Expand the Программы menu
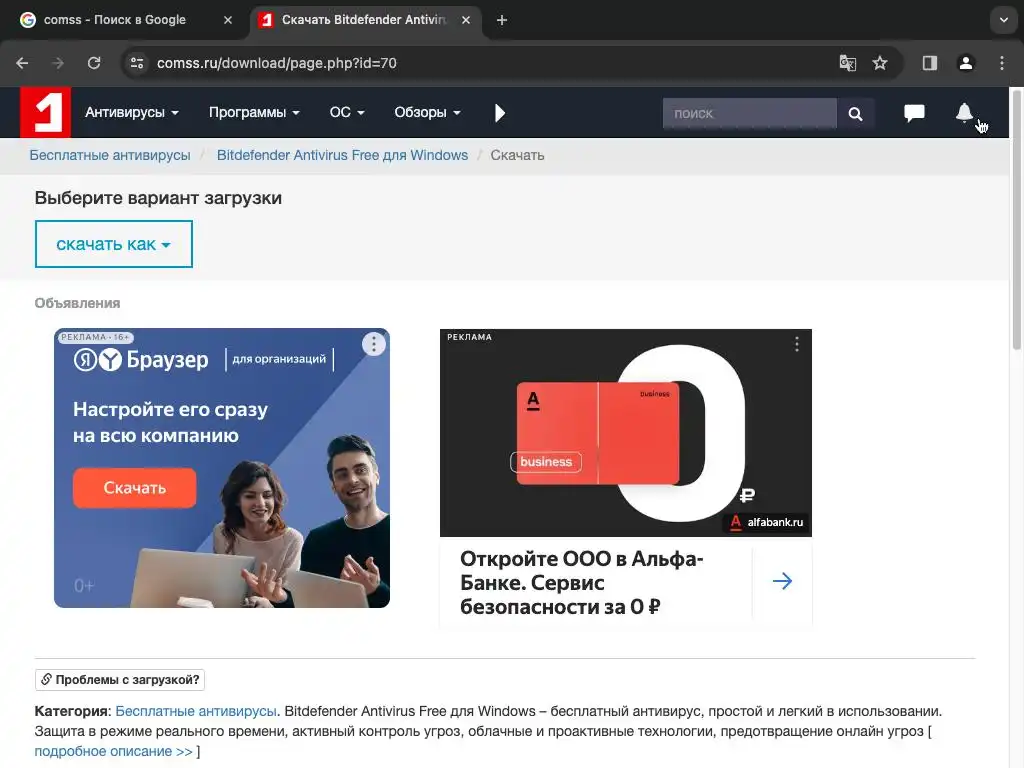The image size is (1024, 768). pyautogui.click(x=254, y=112)
